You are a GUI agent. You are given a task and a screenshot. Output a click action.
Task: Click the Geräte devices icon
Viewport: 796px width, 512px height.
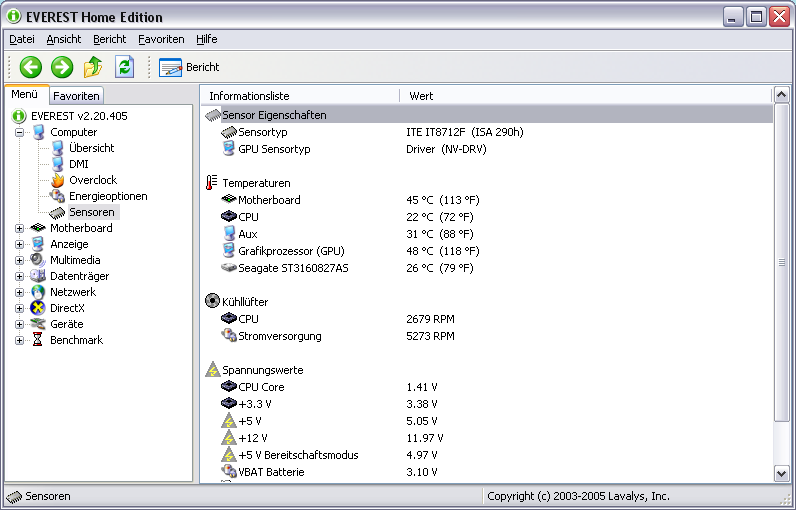click(38, 324)
